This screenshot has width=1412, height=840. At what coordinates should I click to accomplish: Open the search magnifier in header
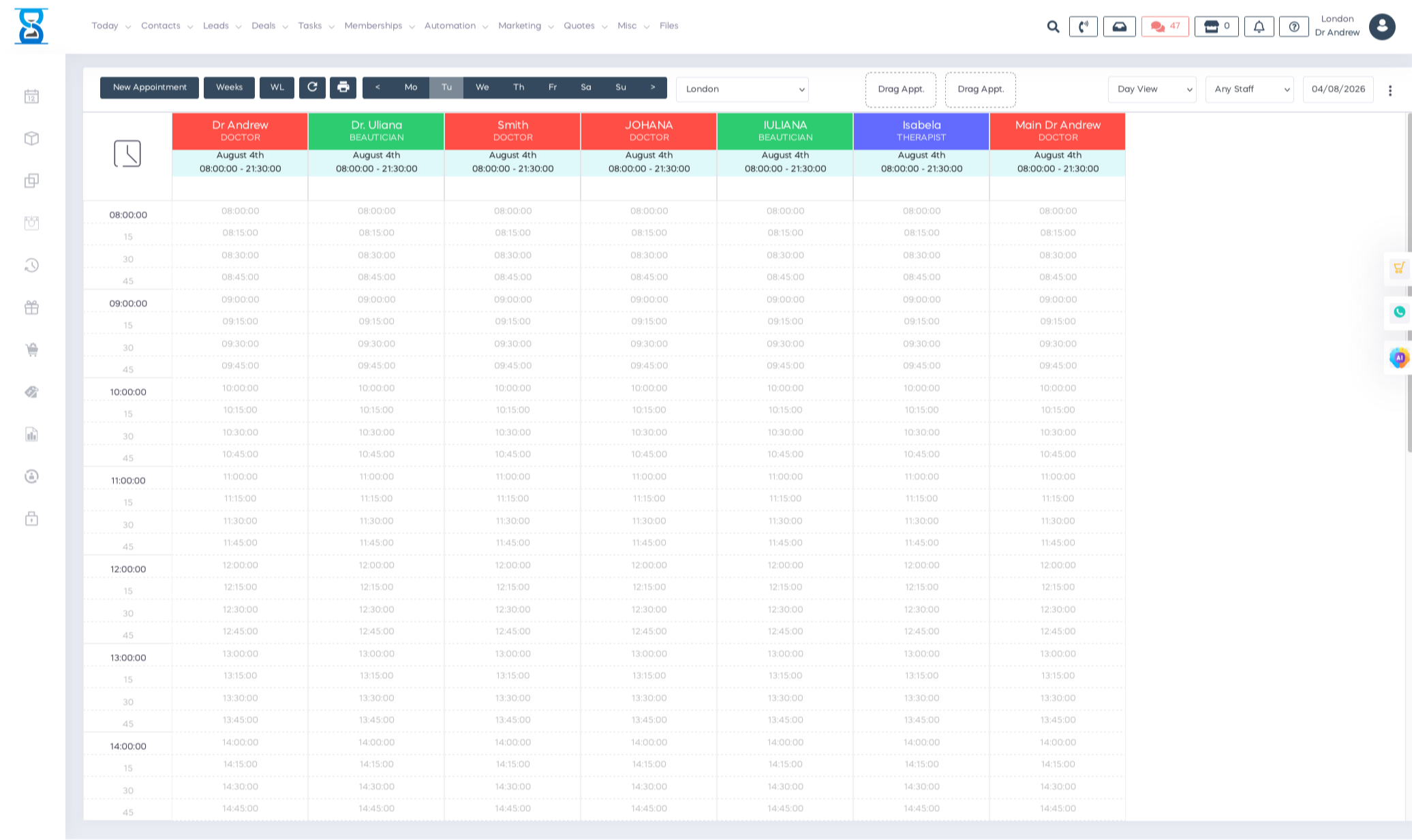(x=1053, y=27)
